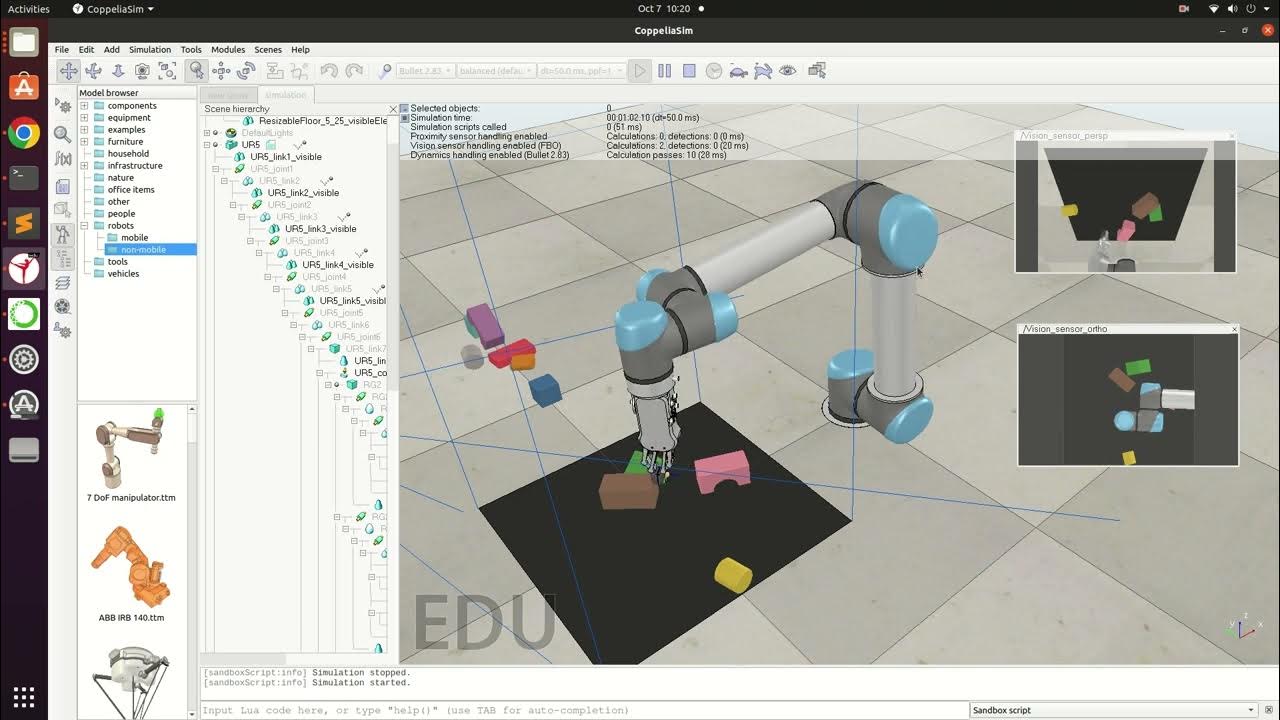Open calculation module properties f(x) icon
This screenshot has height=720, width=1280.
click(x=62, y=160)
